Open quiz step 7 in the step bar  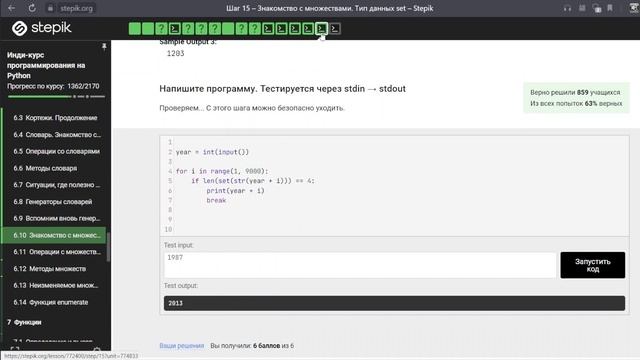pyautogui.click(x=215, y=29)
